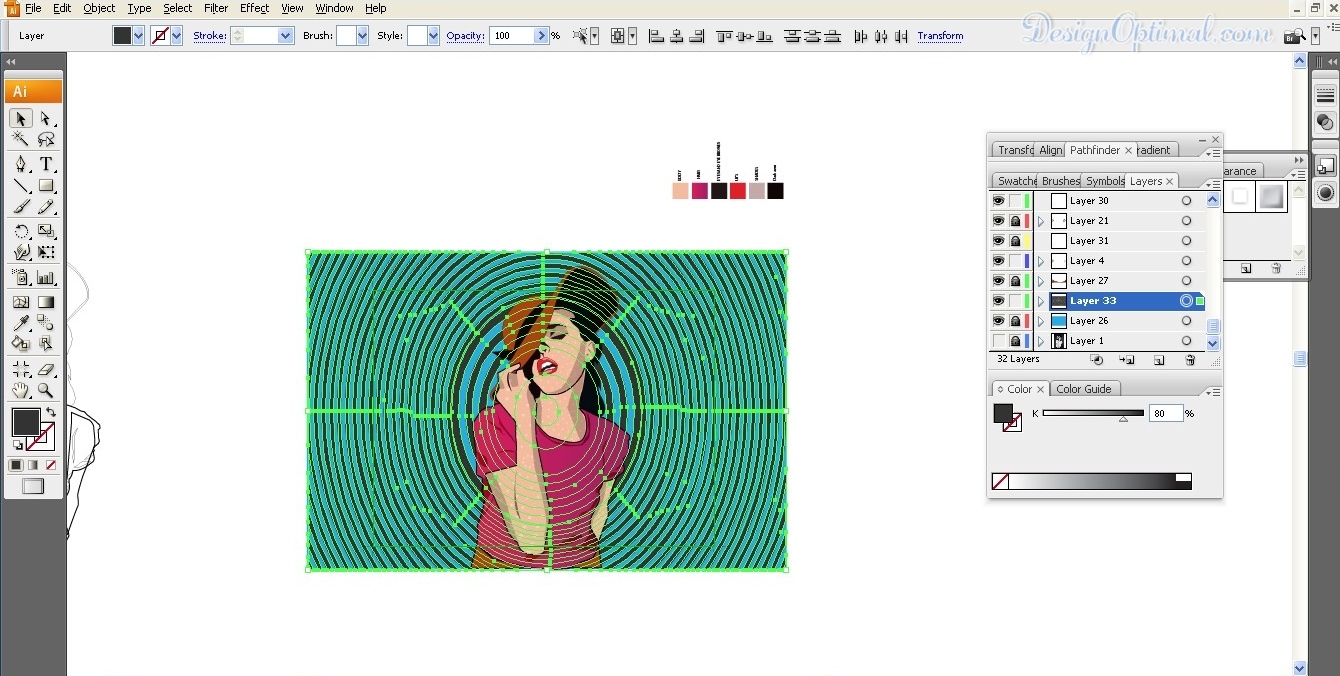Click the Transform link in control bar
The height and width of the screenshot is (676, 1340).
click(940, 36)
